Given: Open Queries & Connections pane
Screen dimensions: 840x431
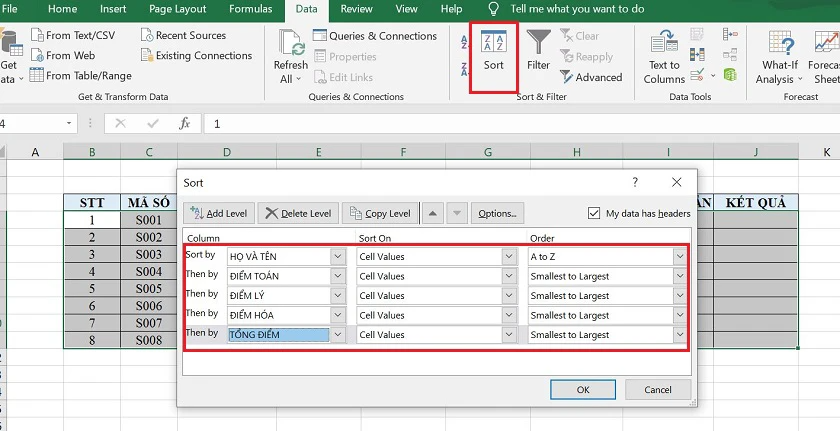Looking at the screenshot, I should click(374, 36).
